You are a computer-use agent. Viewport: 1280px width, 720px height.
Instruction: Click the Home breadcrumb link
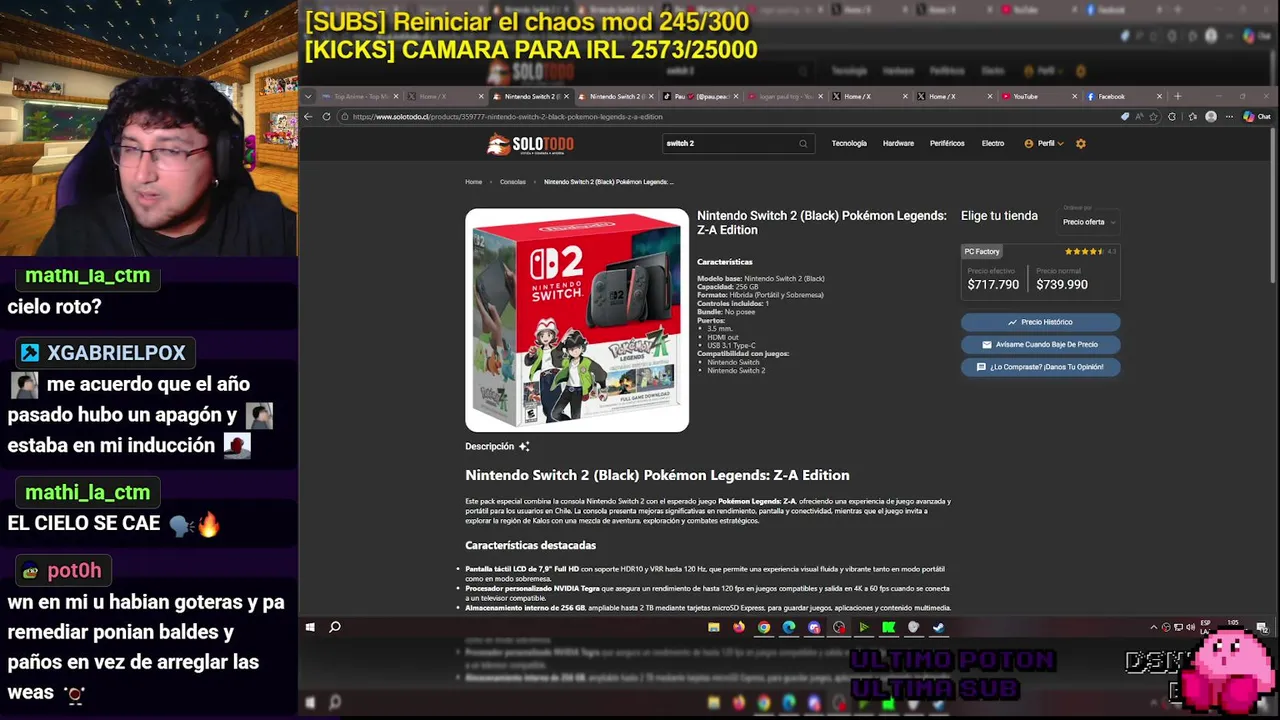tap(473, 182)
